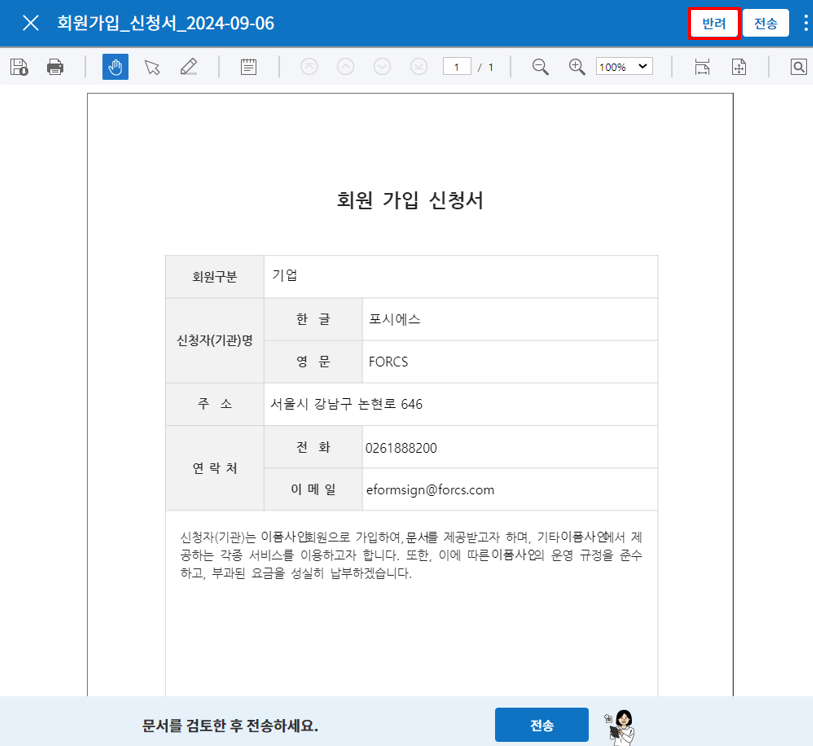
Task: Click the assistant character icon
Action: 621,726
